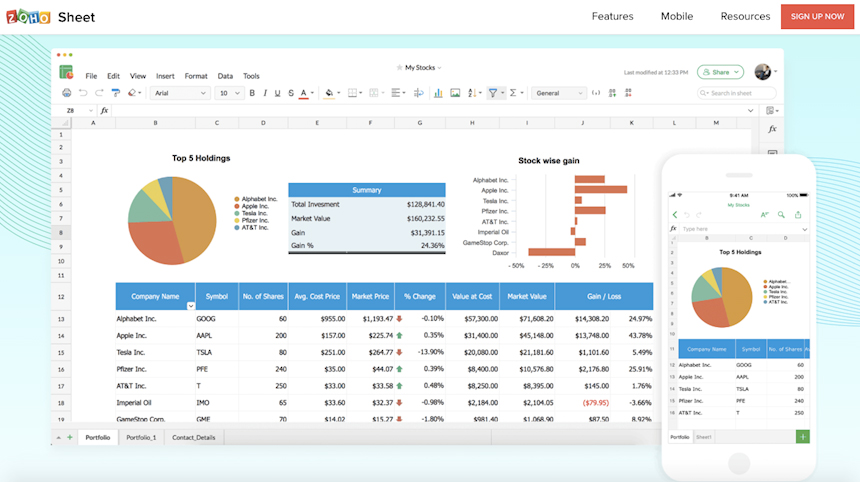Tap the green add sheet button on phone
The height and width of the screenshot is (482, 860).
802,437
